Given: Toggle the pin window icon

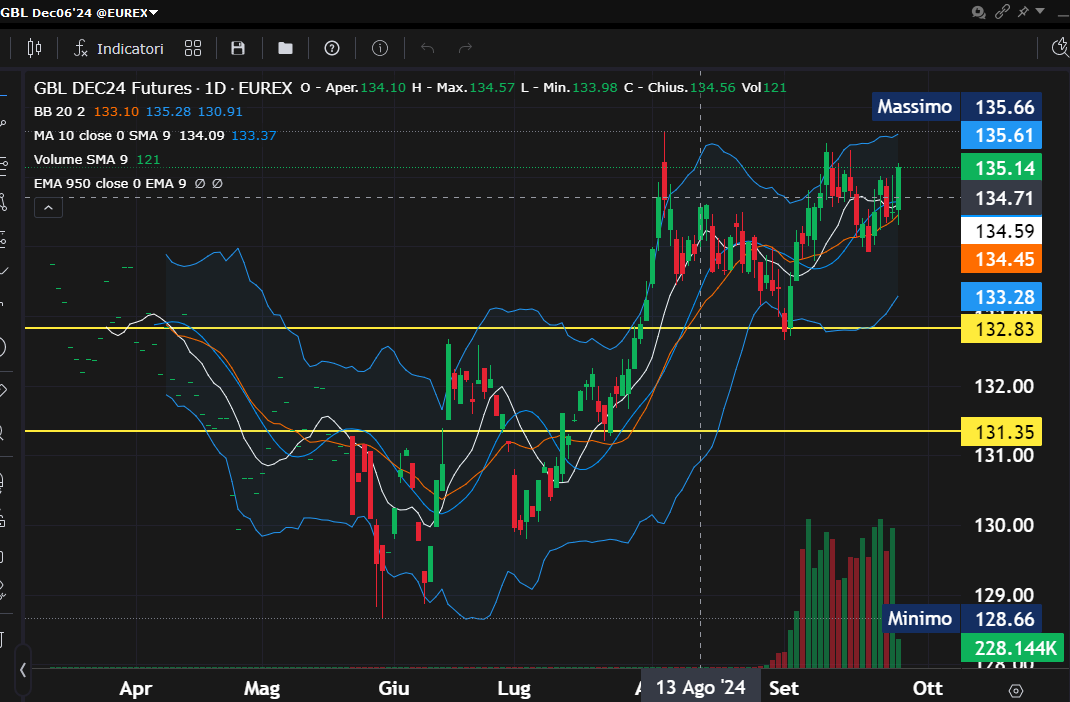Looking at the screenshot, I should pos(1023,12).
